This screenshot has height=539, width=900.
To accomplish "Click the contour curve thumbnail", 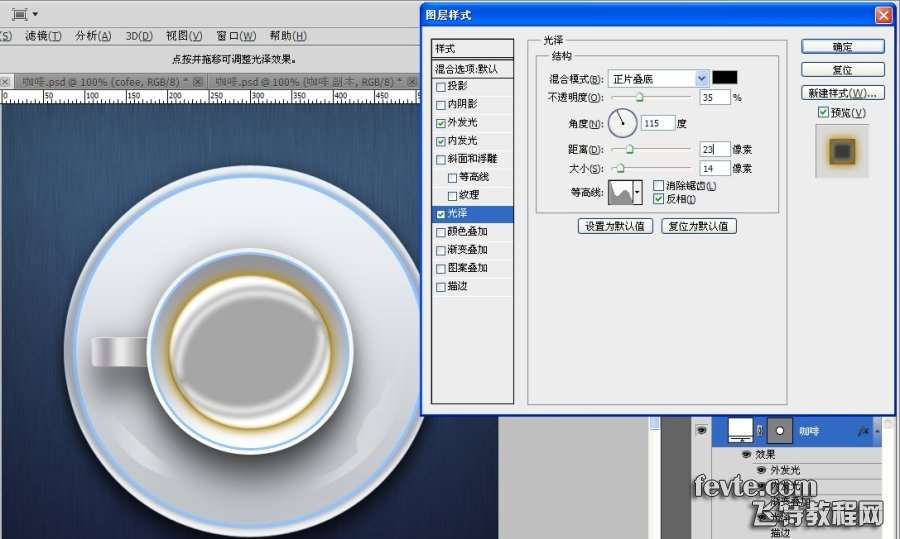I will [620, 192].
